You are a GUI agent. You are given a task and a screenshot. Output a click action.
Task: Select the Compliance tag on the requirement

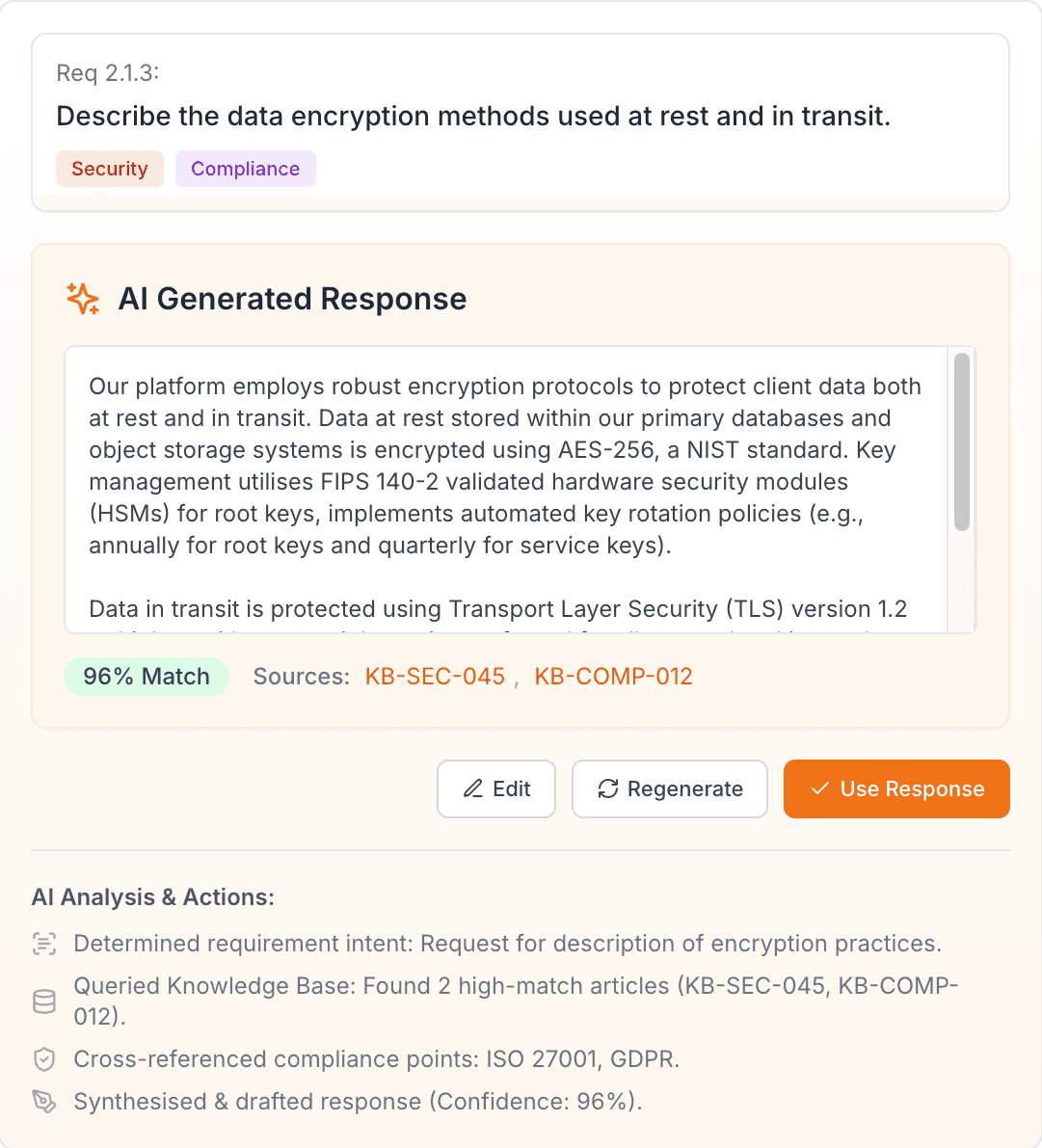pos(245,168)
